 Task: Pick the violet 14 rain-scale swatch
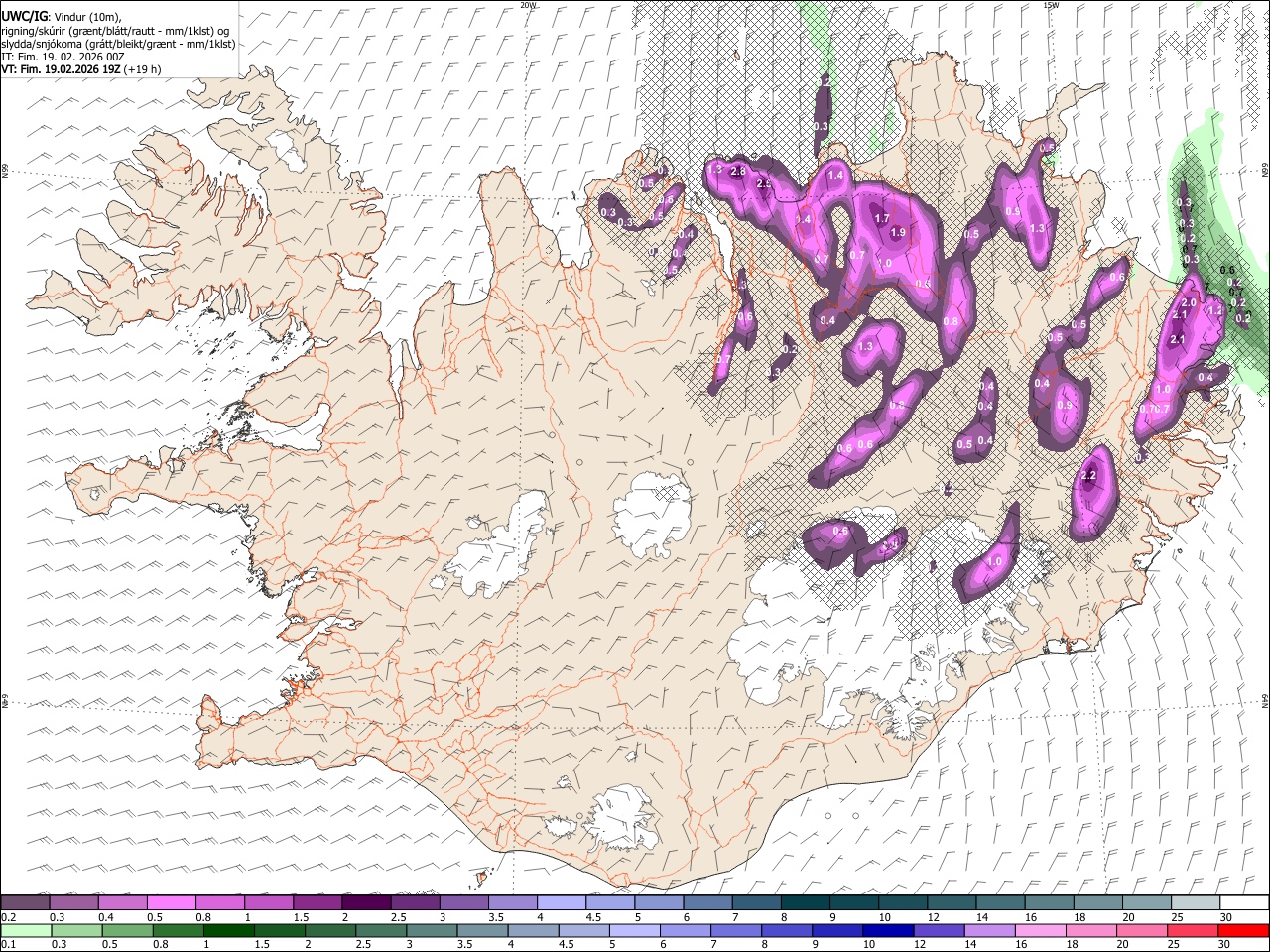tap(990, 930)
